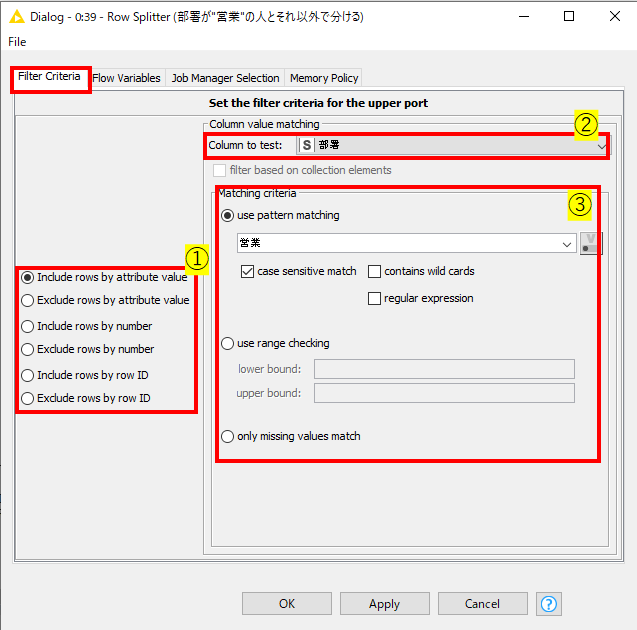Screen dimensions: 637x630
Task: Switch to Memory Policy tab
Action: (324, 78)
